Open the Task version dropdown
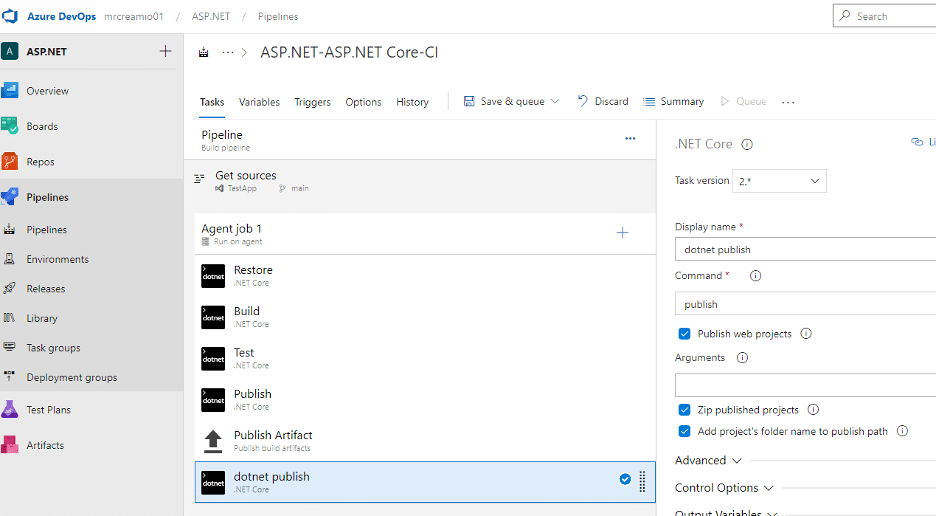 coord(779,181)
